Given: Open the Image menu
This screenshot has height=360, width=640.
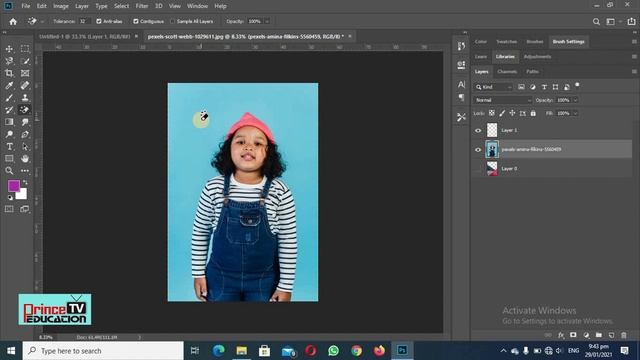Looking at the screenshot, I should (61, 6).
